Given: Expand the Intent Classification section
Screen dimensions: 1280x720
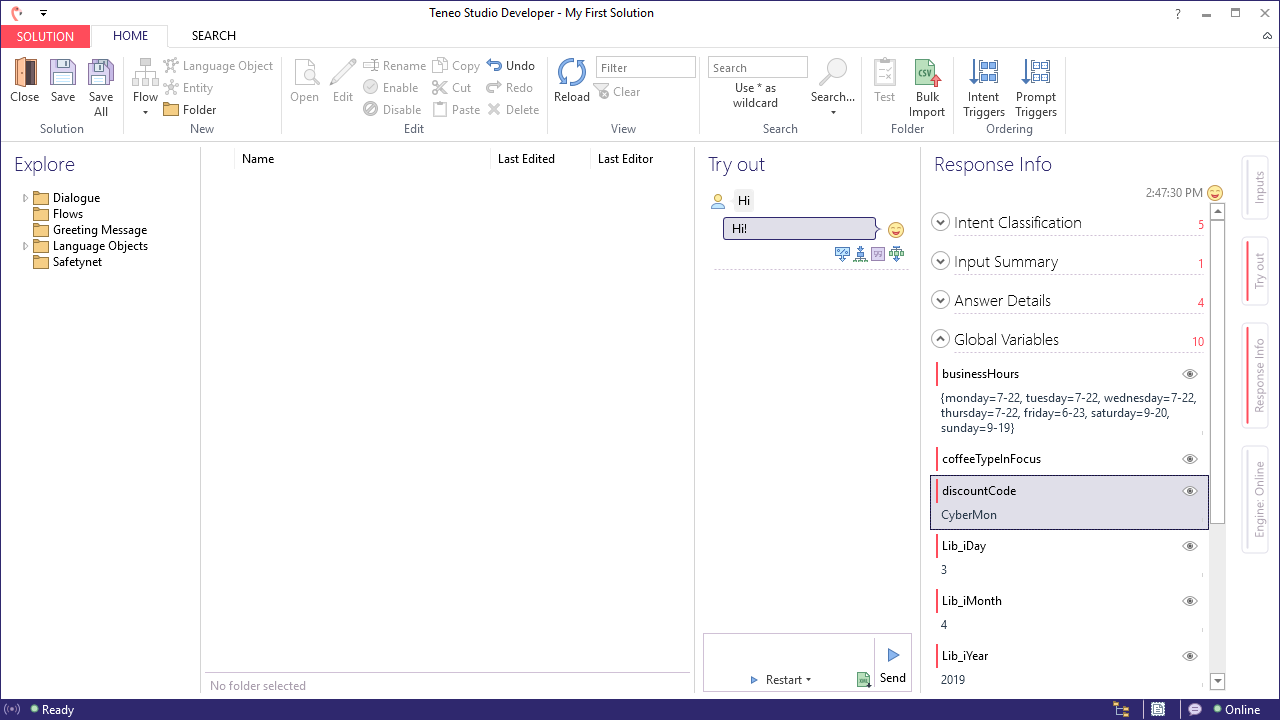Looking at the screenshot, I should pos(940,222).
